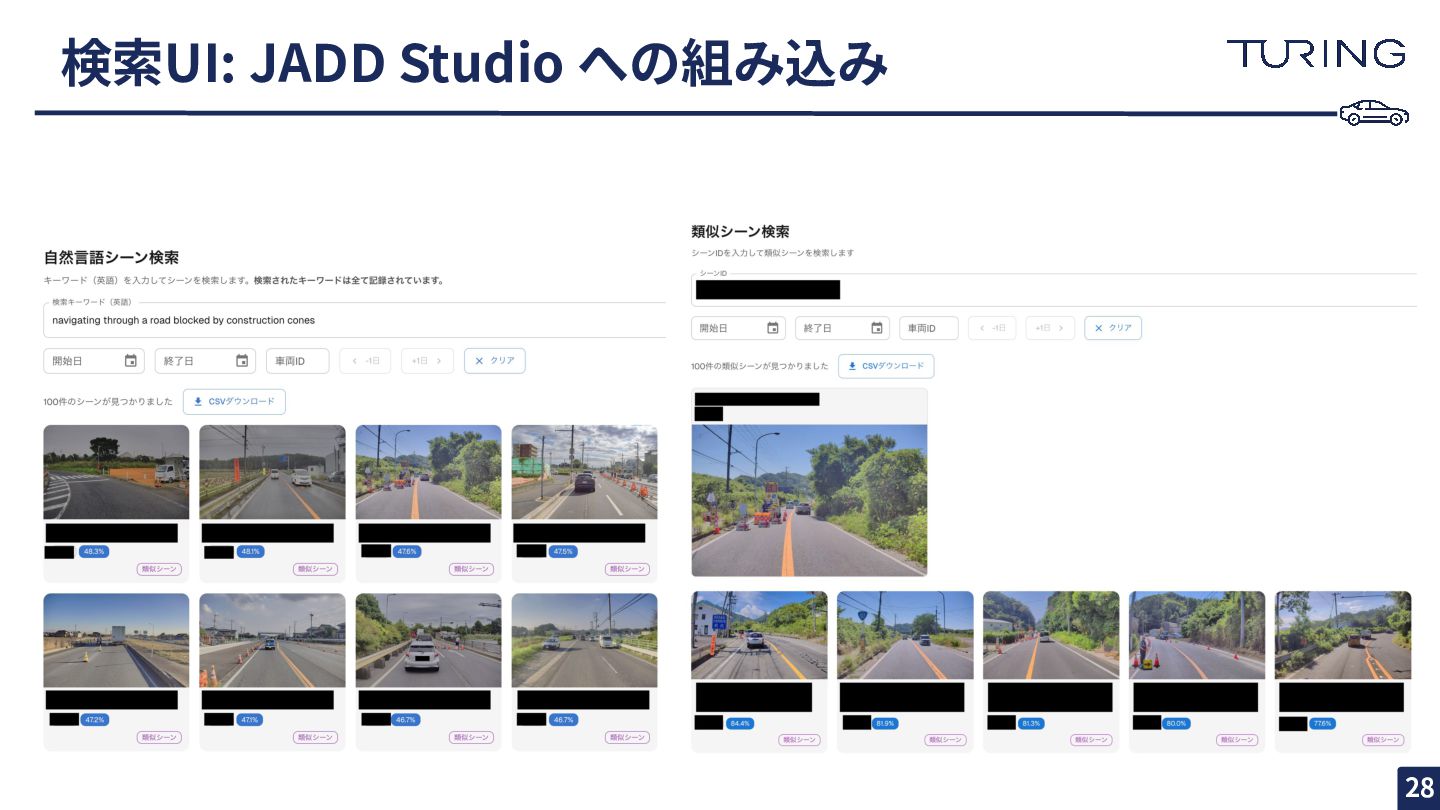Screen dimensions: 1440x810
Task: Click the シーンID input field
Action: 1054,290
